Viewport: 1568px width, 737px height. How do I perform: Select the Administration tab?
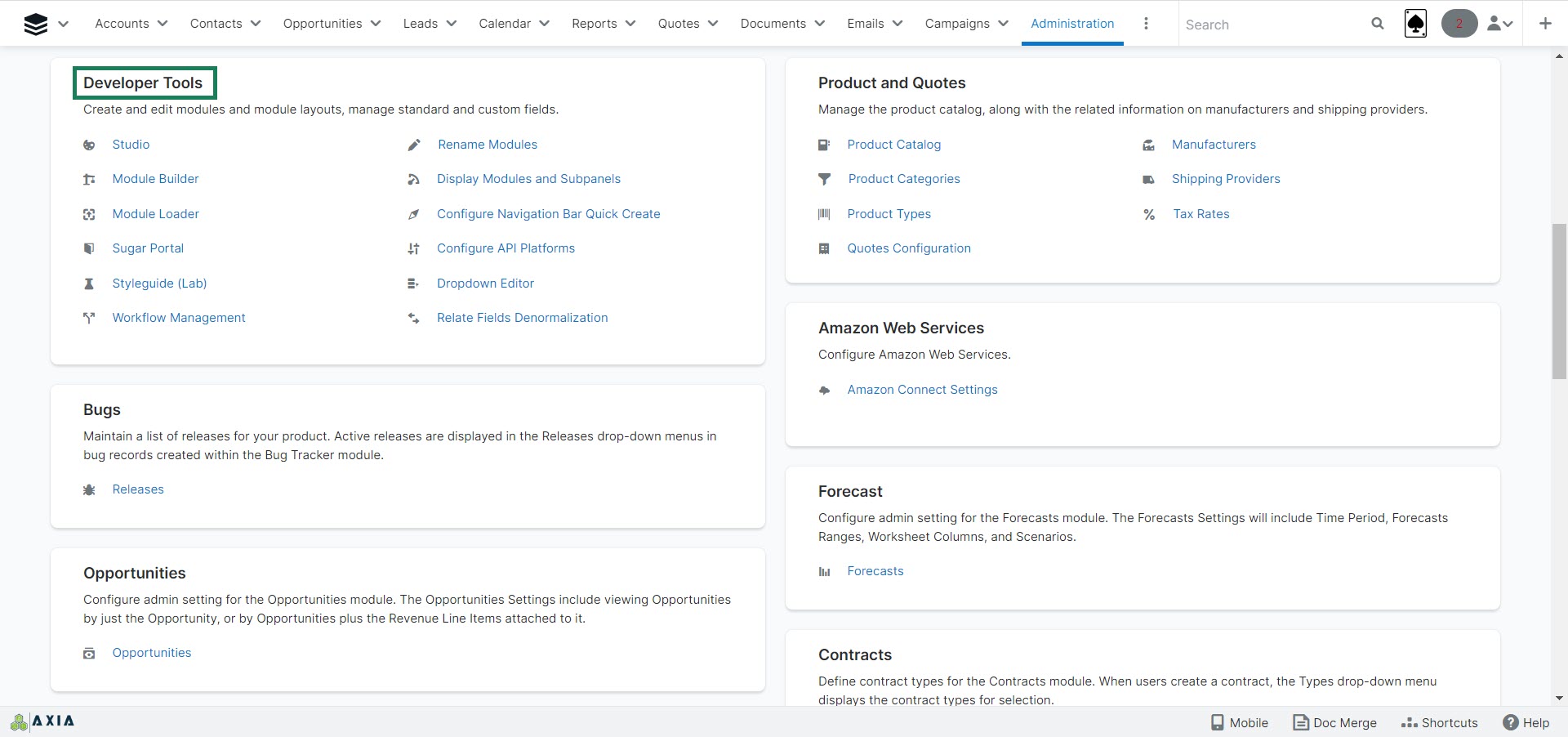1071,24
